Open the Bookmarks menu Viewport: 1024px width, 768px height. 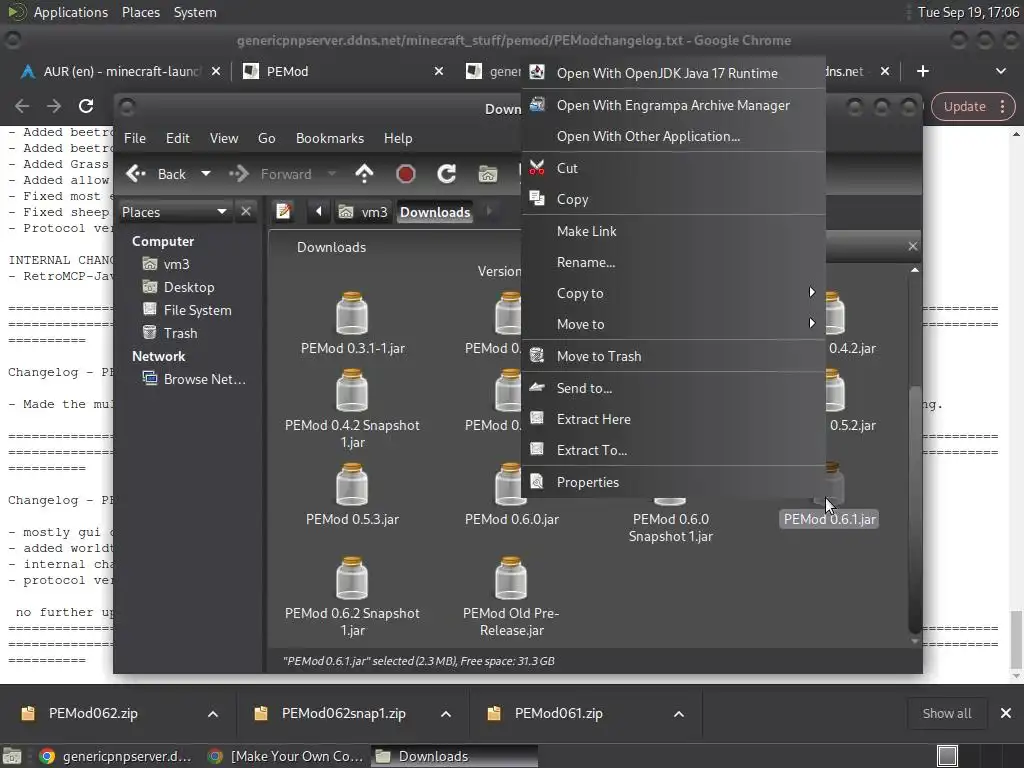click(x=330, y=138)
